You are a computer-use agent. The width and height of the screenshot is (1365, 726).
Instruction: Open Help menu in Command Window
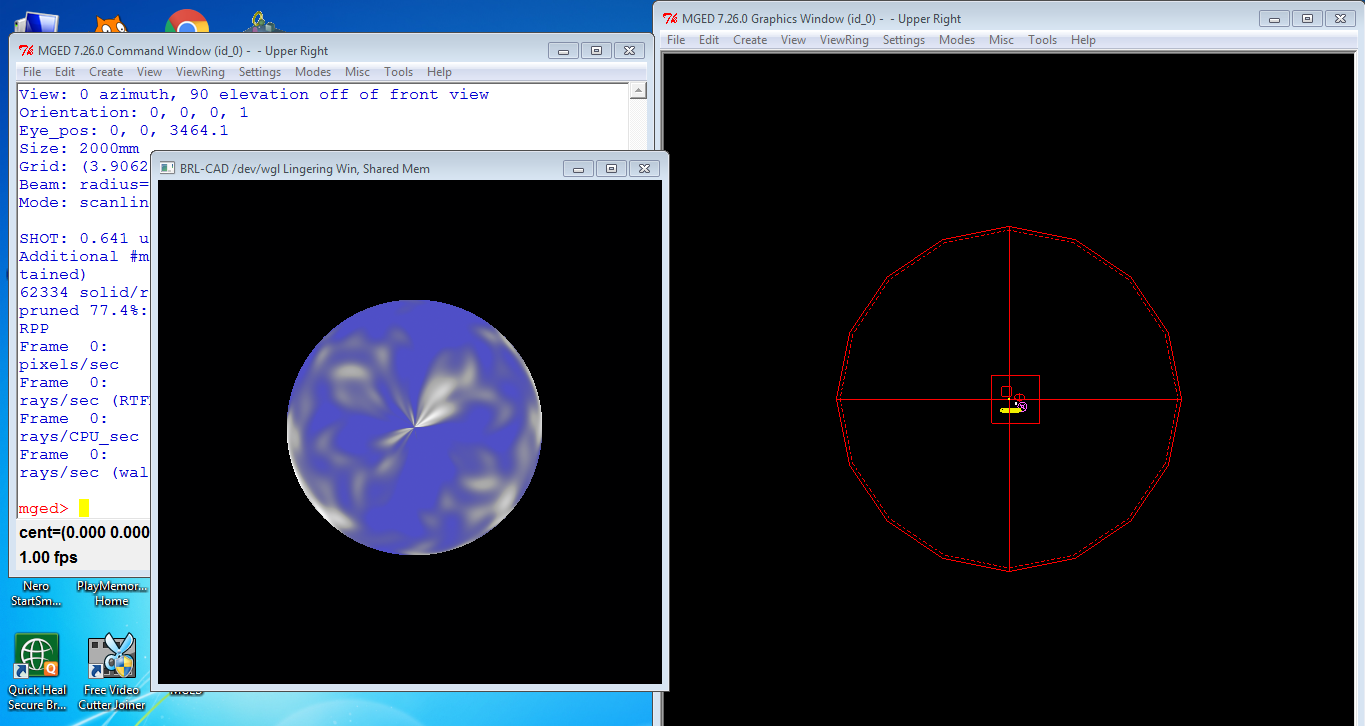coord(439,72)
